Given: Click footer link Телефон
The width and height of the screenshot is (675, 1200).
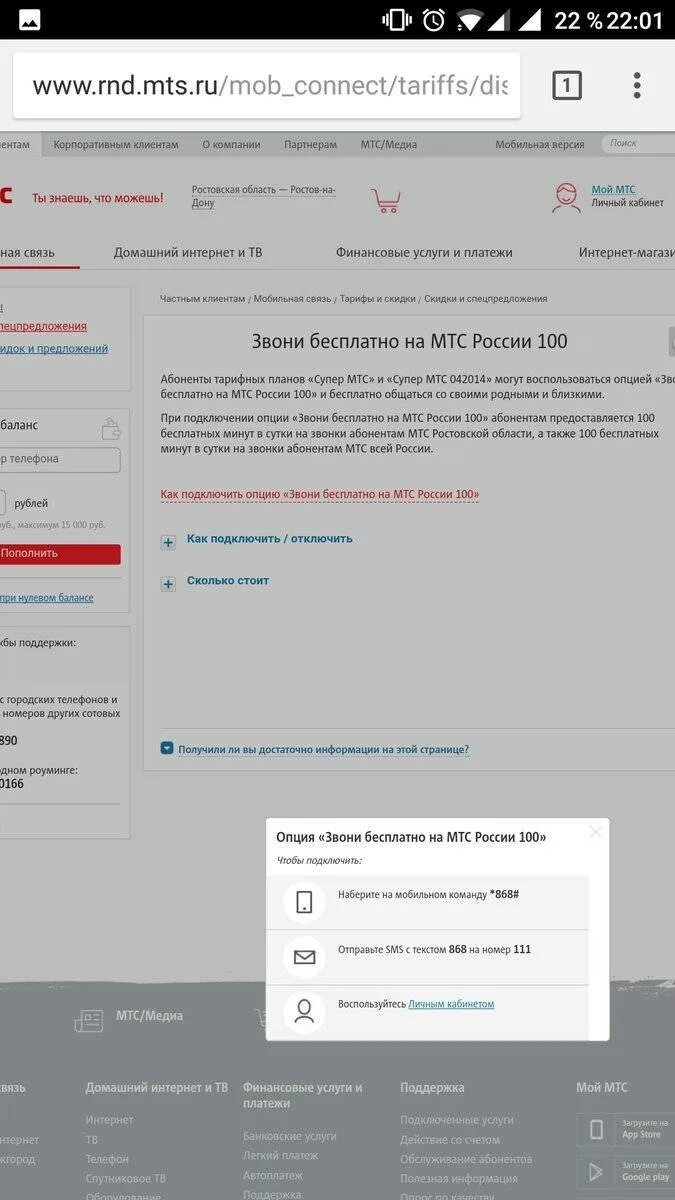Looking at the screenshot, I should (x=107, y=1159).
